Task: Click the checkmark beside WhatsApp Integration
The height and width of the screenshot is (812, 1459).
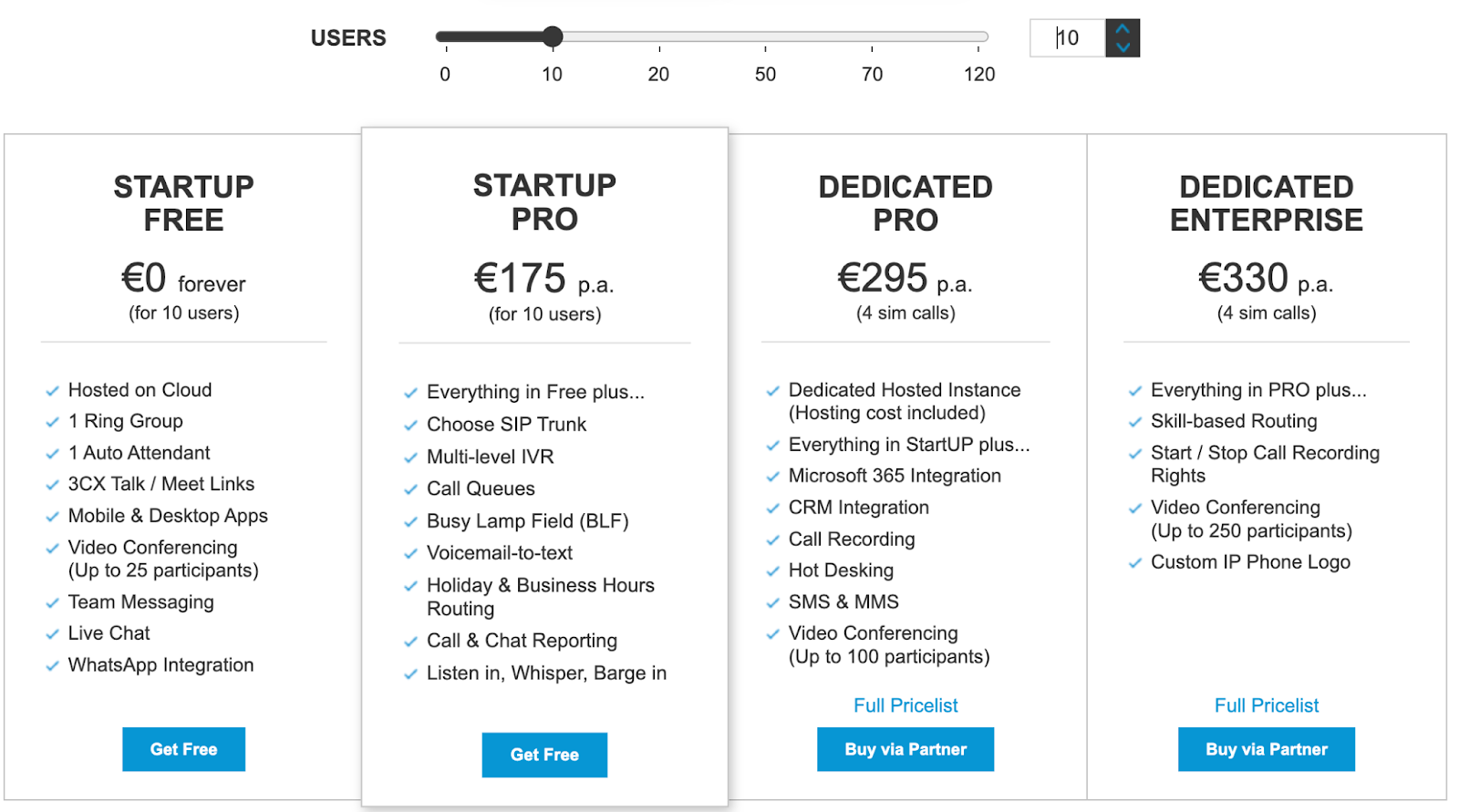Action: pos(53,666)
